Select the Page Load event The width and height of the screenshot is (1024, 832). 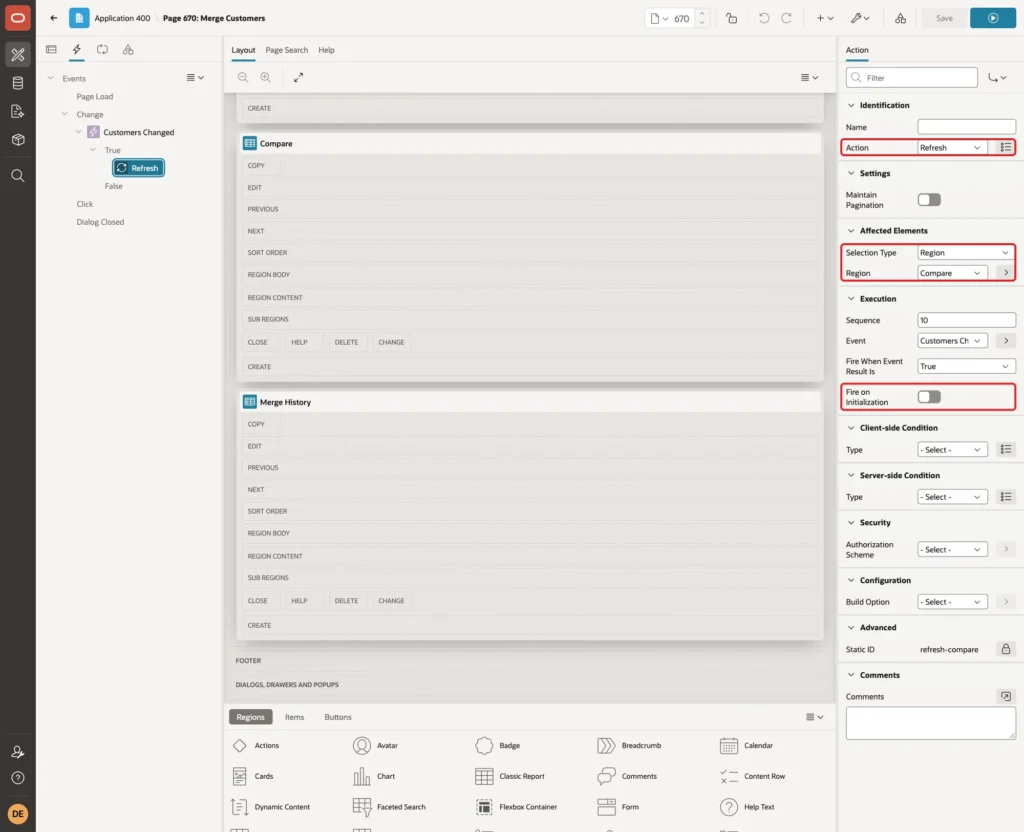95,97
